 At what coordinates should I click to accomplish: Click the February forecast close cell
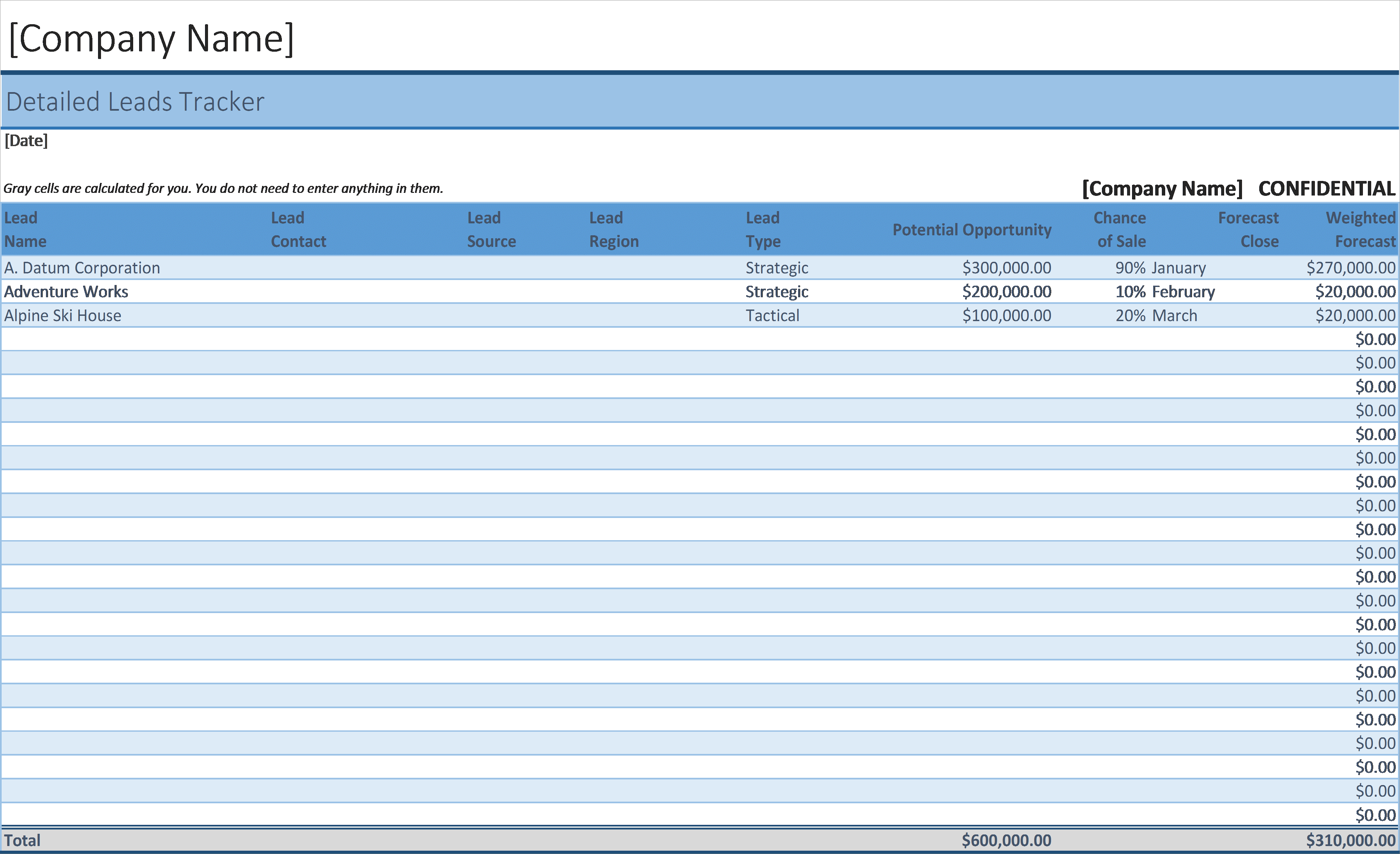point(1183,292)
